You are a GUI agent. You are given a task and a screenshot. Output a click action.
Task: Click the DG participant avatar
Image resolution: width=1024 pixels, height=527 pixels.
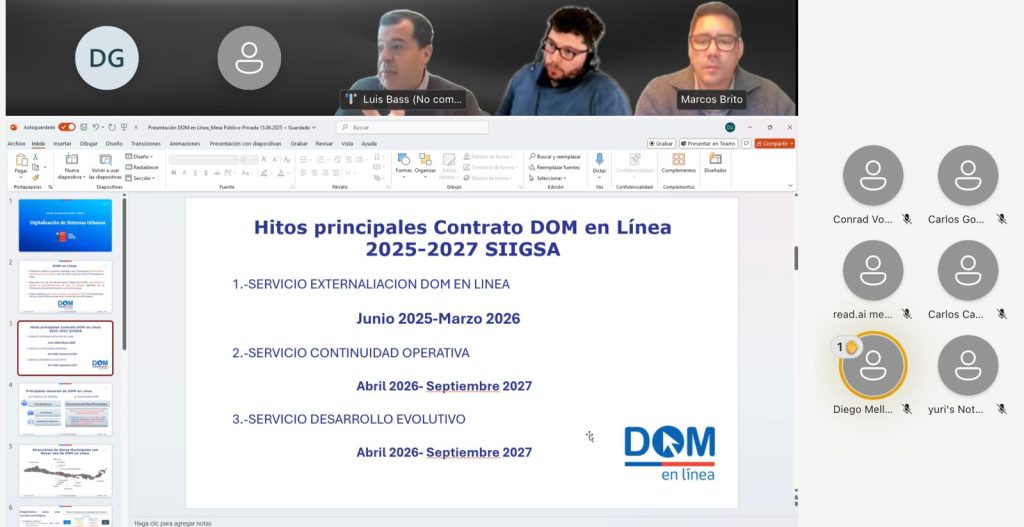point(106,58)
